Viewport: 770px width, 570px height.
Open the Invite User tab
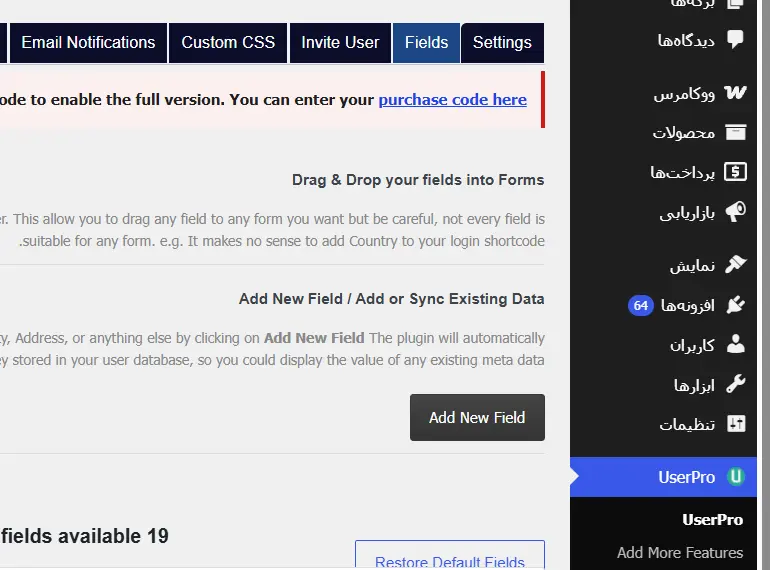[340, 43]
